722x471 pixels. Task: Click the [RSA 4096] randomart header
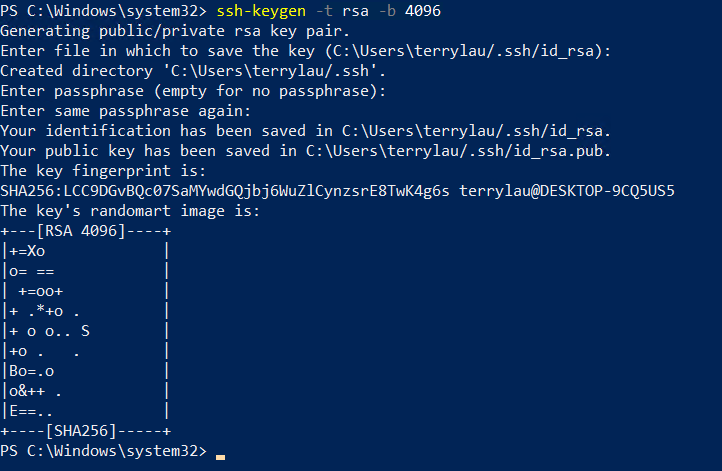pos(81,231)
